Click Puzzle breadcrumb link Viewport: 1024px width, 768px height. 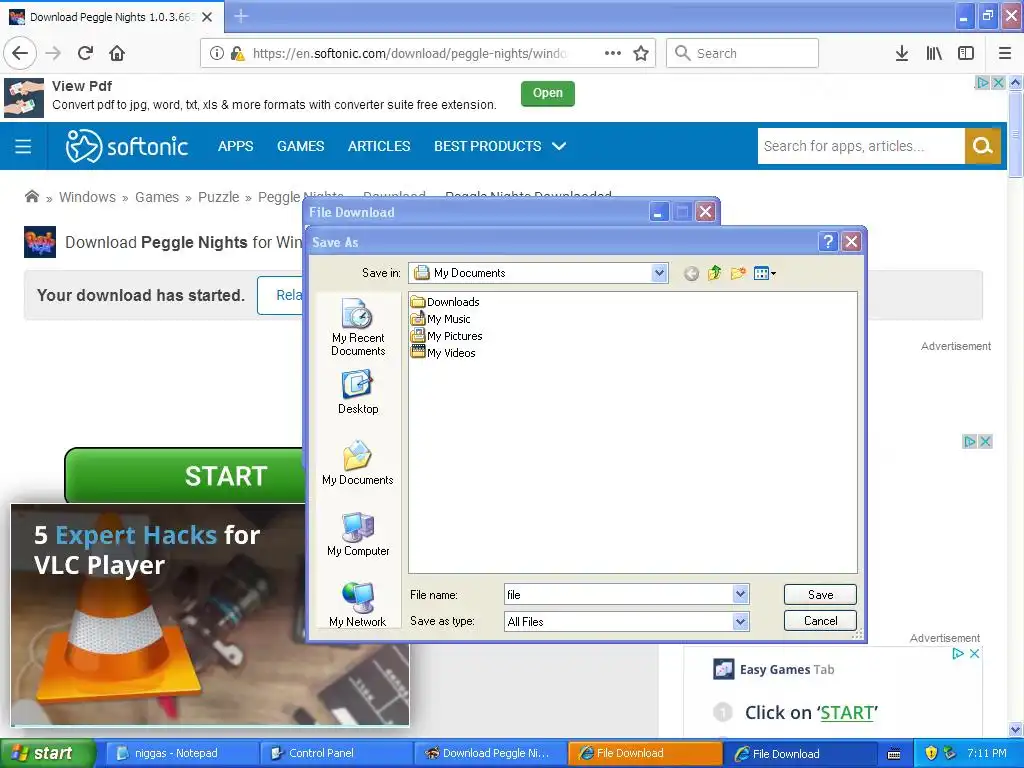point(218,197)
